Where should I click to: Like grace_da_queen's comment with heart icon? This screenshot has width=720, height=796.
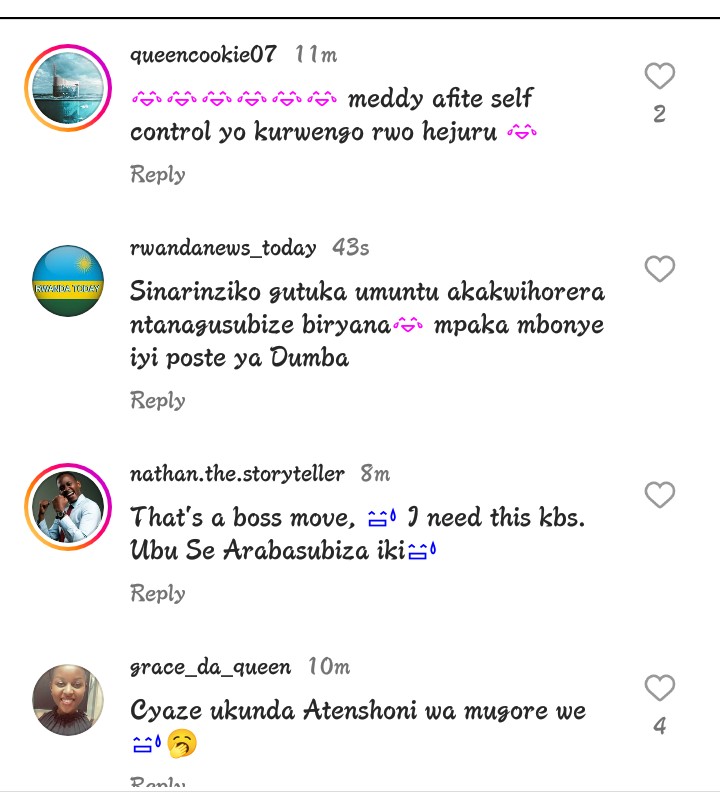(660, 688)
